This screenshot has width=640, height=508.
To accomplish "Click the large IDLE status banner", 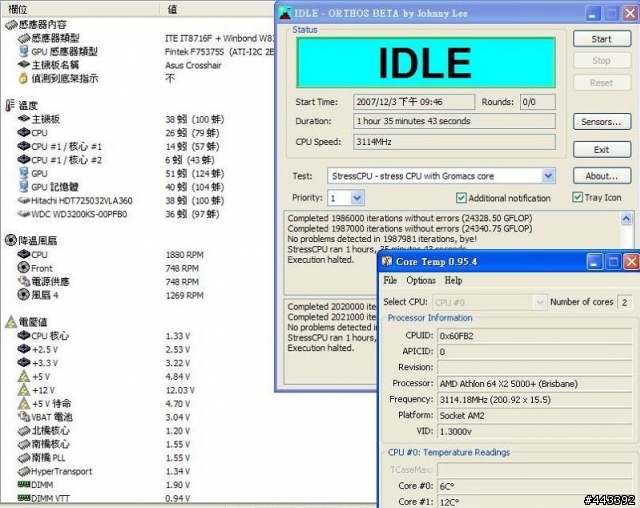I will pos(426,62).
